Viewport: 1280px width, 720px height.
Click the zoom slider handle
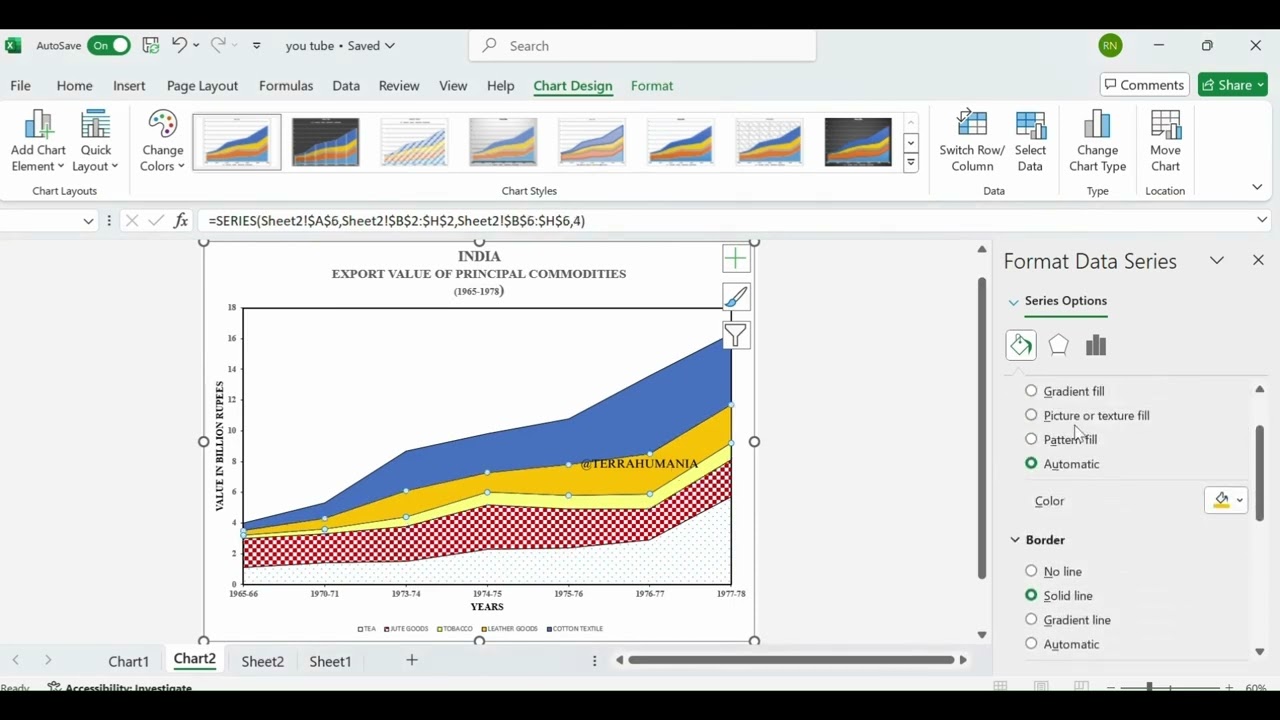coord(1149,687)
